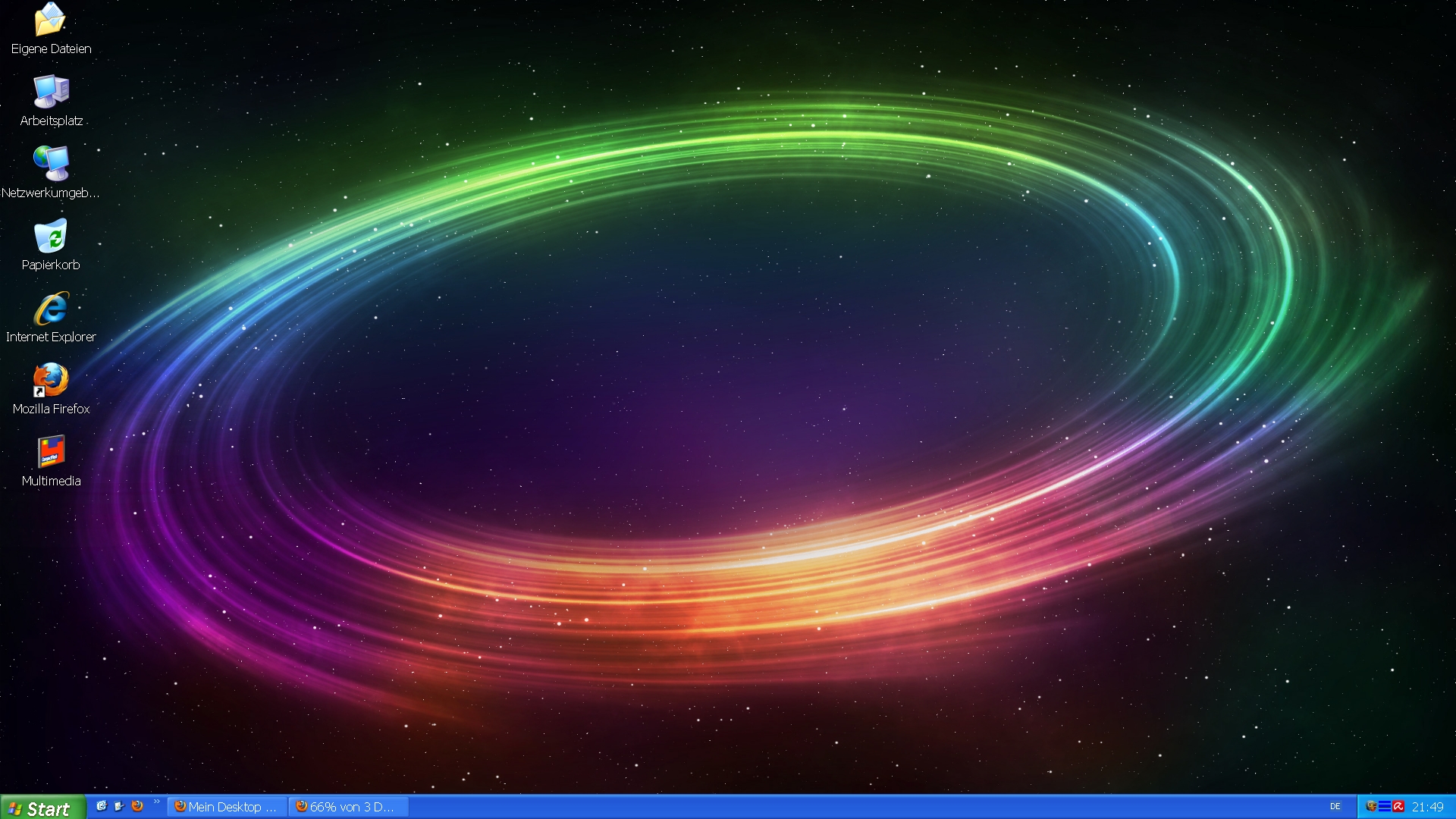The image size is (1456, 819).
Task: Click the shield security tray icon
Action: pyautogui.click(x=1371, y=806)
